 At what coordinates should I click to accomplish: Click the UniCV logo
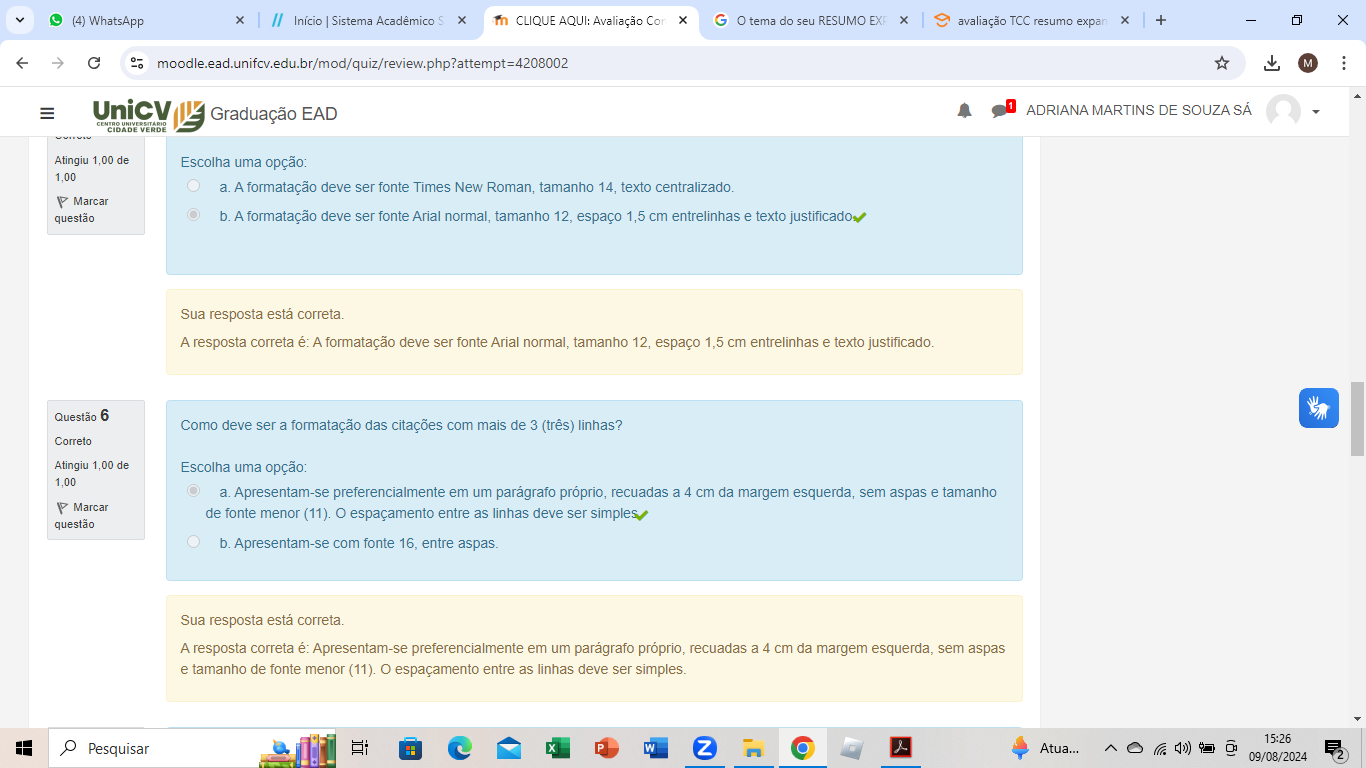[148, 114]
